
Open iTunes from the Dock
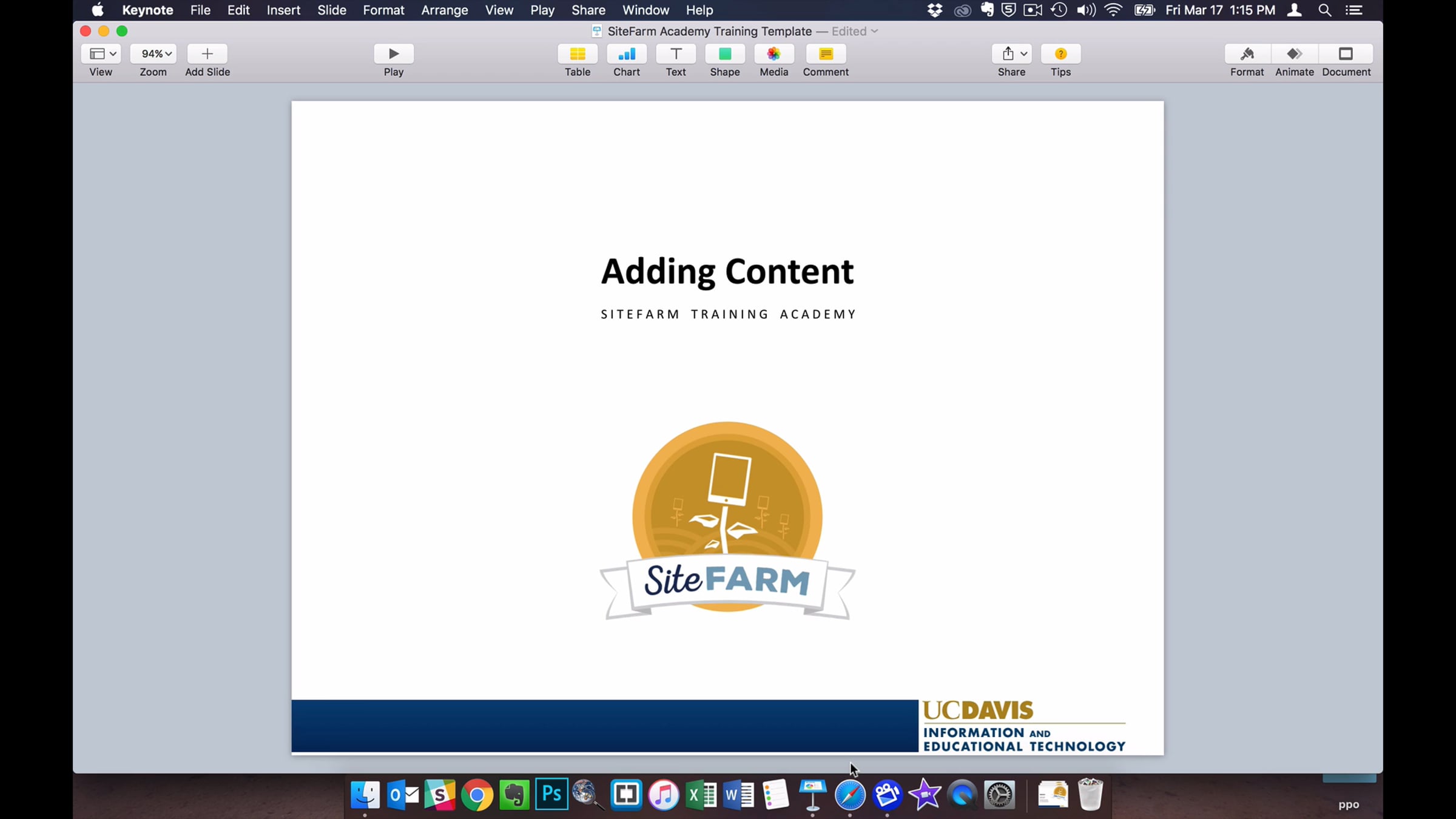point(664,795)
